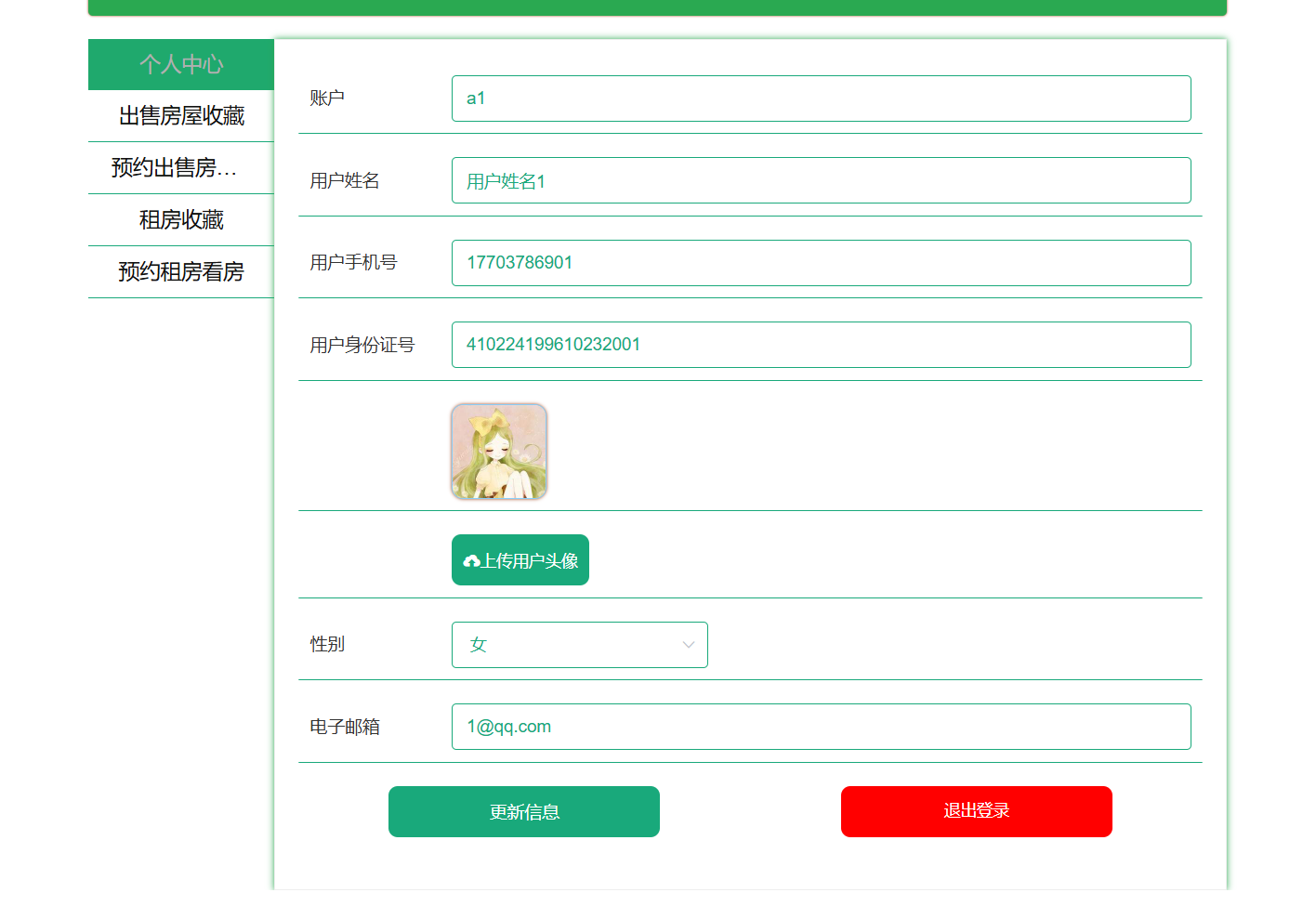Click the 电子邮箱 label text

click(x=345, y=727)
